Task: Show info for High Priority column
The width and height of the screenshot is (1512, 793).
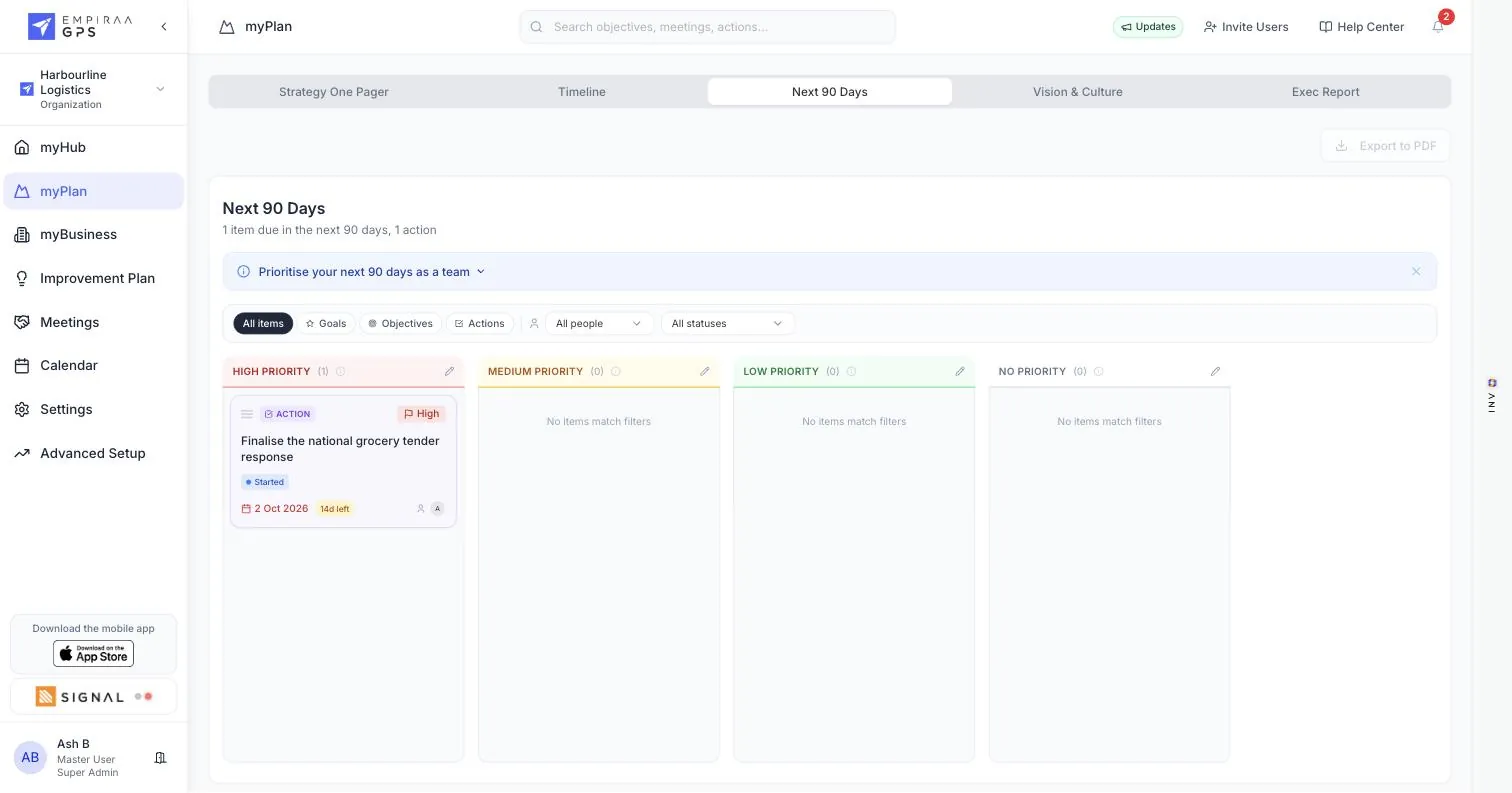Action: pyautogui.click(x=340, y=371)
